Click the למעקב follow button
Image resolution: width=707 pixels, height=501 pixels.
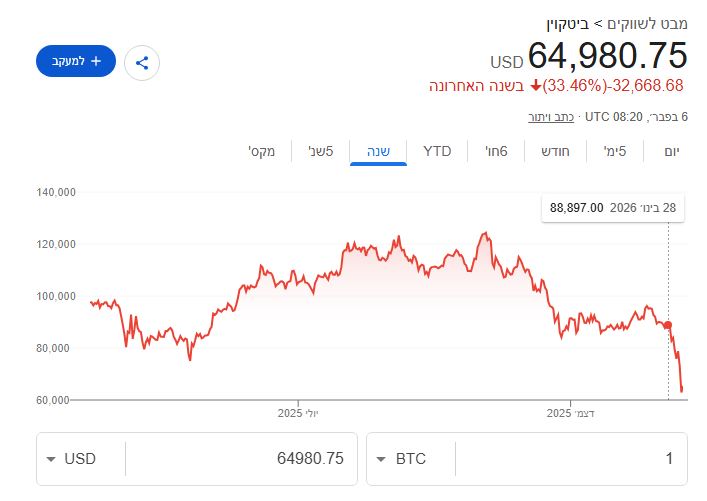point(76,61)
